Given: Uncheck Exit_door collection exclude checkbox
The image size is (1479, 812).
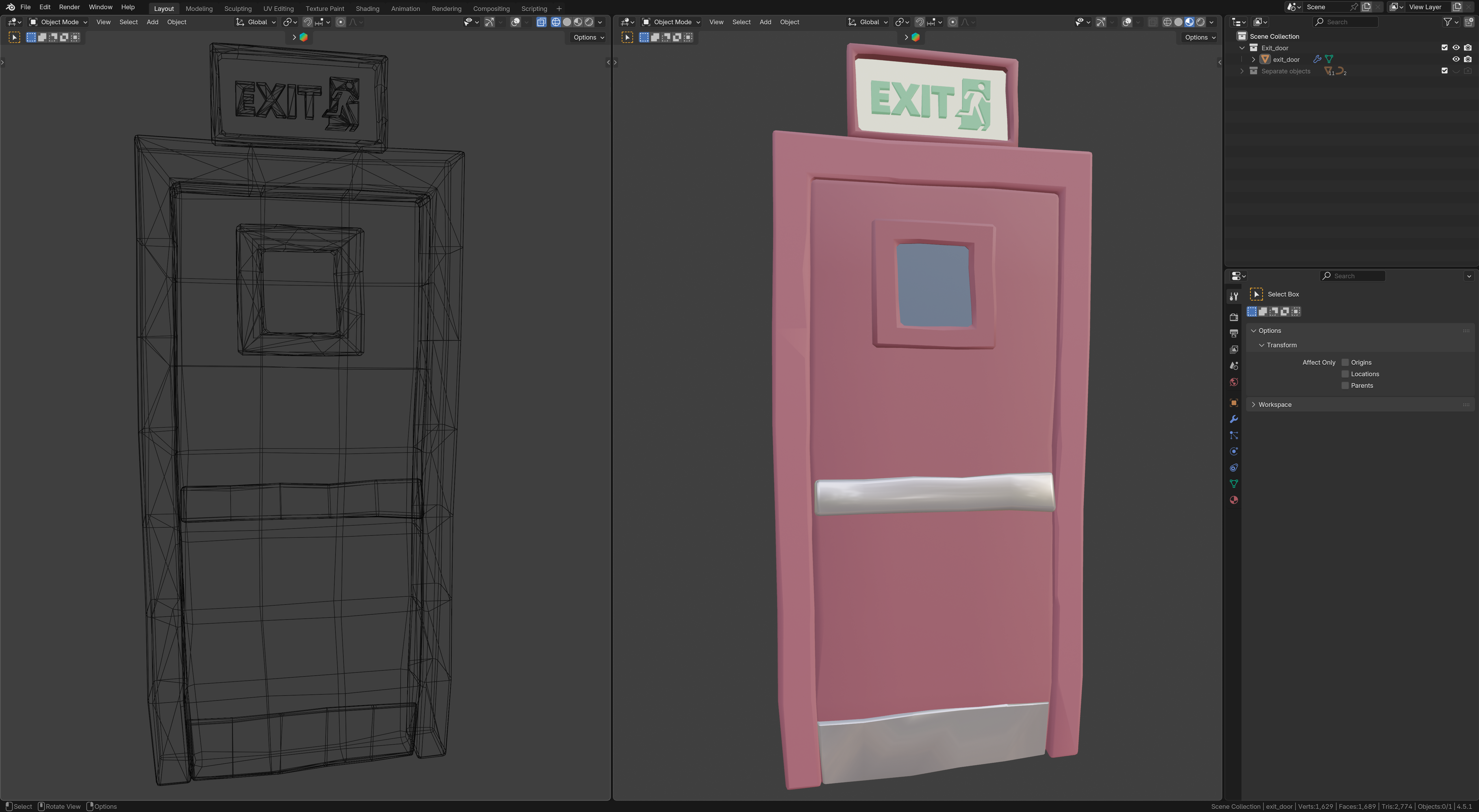Looking at the screenshot, I should point(1445,48).
